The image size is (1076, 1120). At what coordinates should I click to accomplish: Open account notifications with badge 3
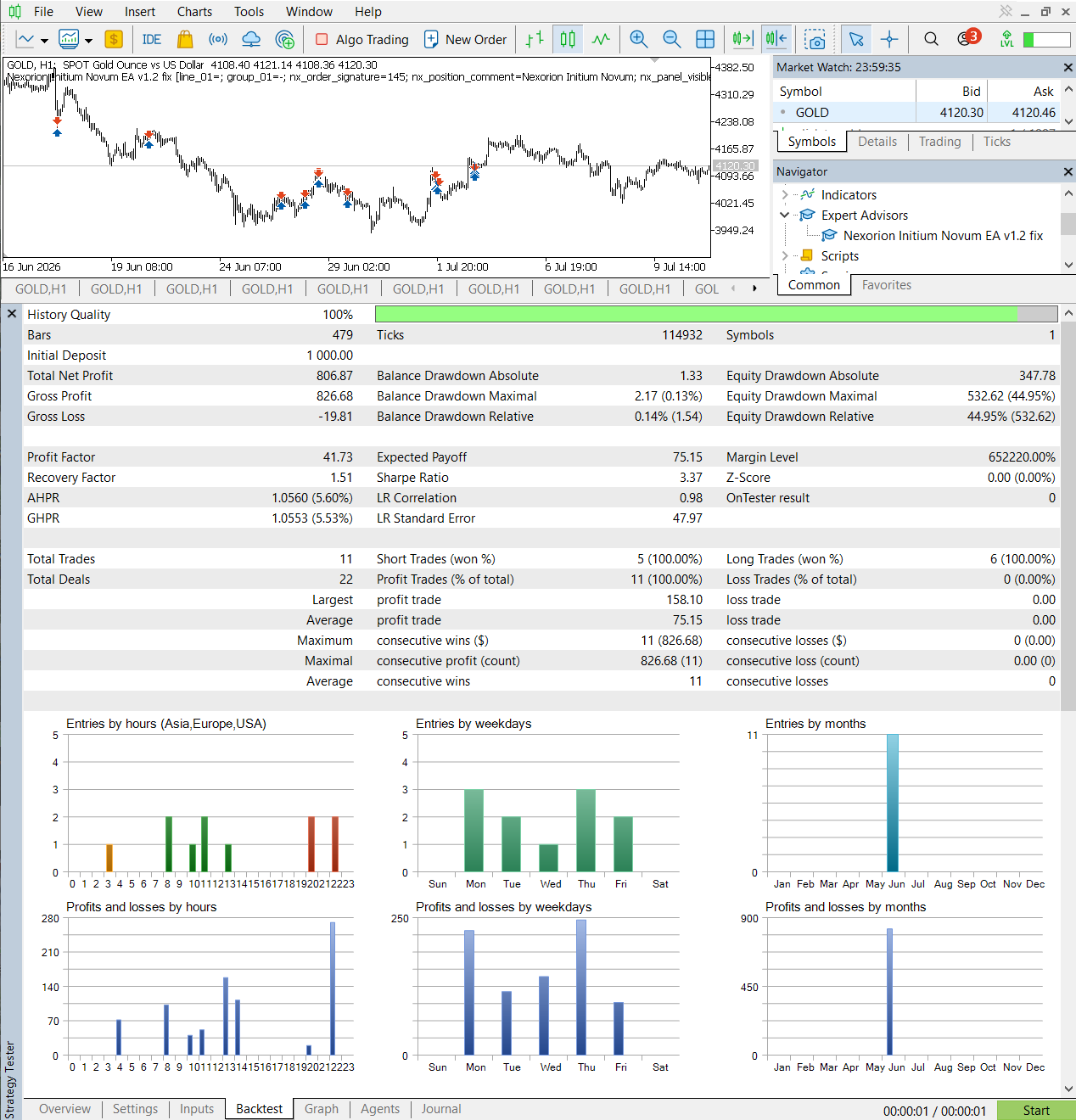pos(967,38)
